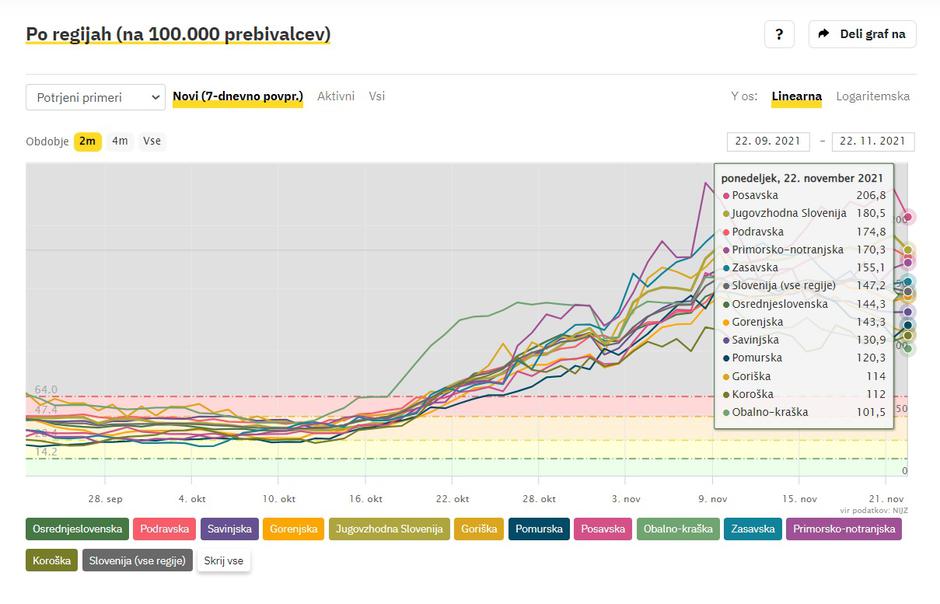Toggle the Podravska region series
The width and height of the screenshot is (940, 604).
(165, 529)
